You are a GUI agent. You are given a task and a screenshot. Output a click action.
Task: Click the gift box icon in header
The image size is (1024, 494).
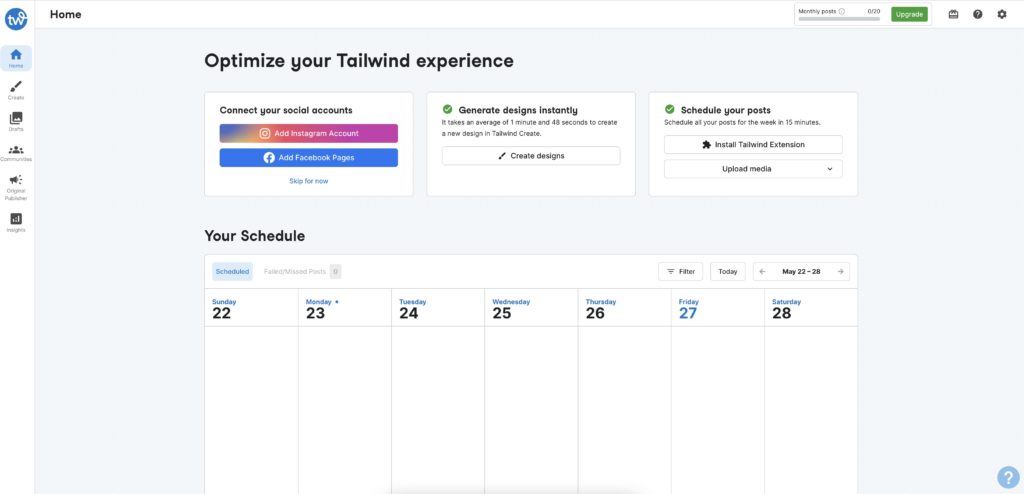coord(953,14)
